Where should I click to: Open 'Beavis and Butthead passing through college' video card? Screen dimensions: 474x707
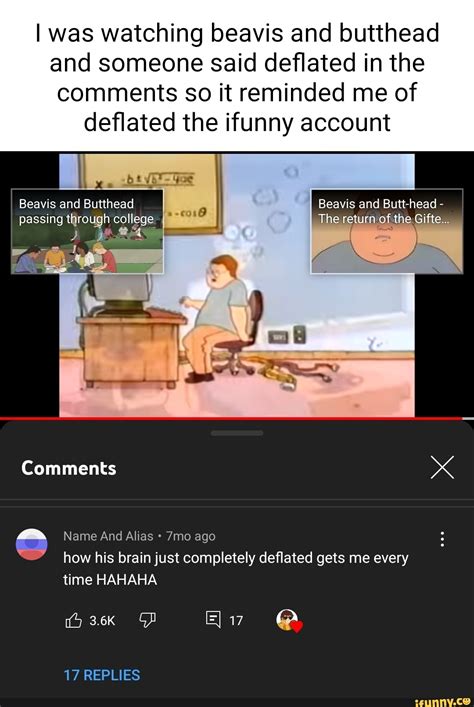tap(87, 231)
